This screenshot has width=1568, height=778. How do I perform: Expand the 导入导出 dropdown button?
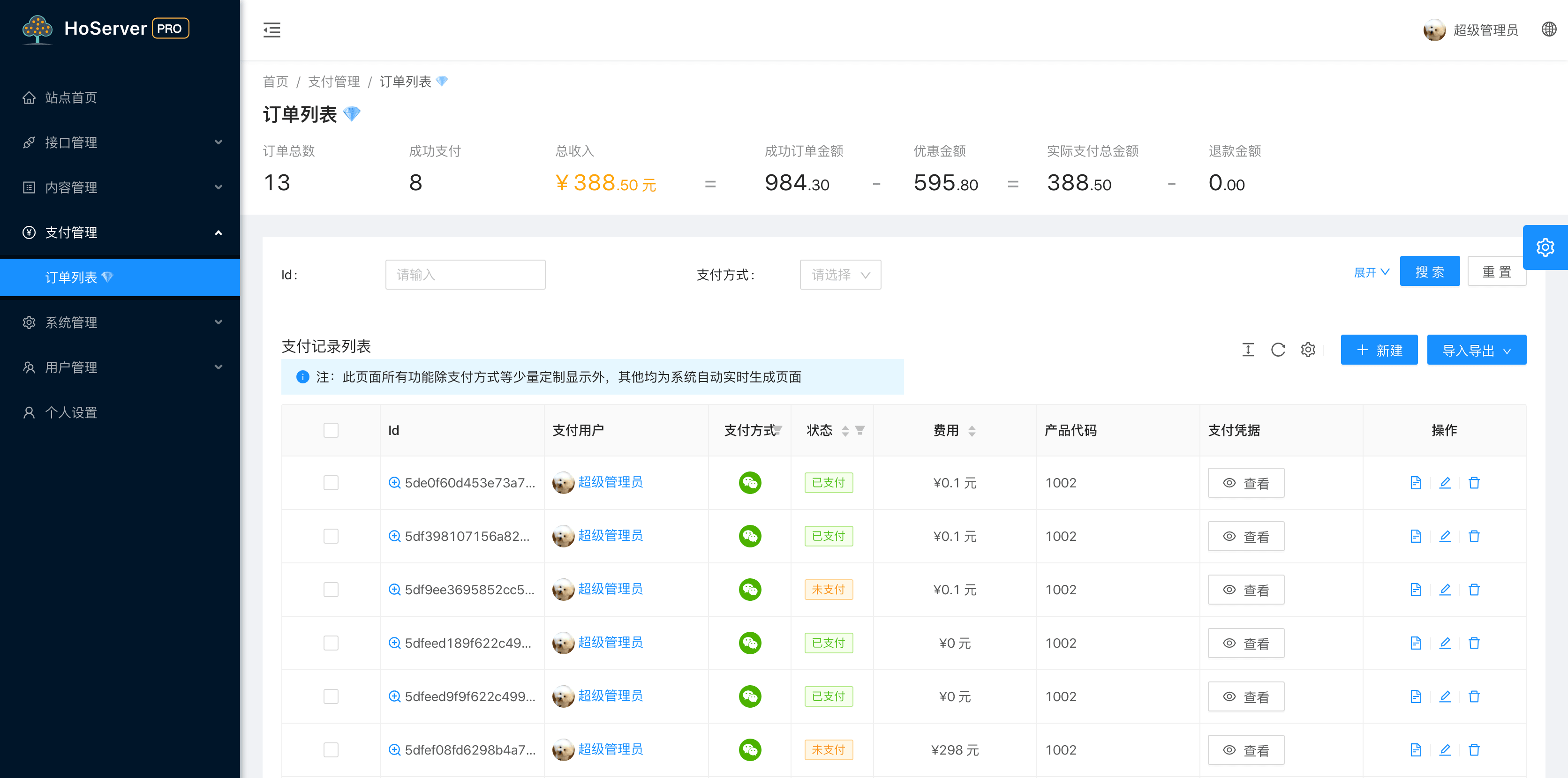[1476, 351]
